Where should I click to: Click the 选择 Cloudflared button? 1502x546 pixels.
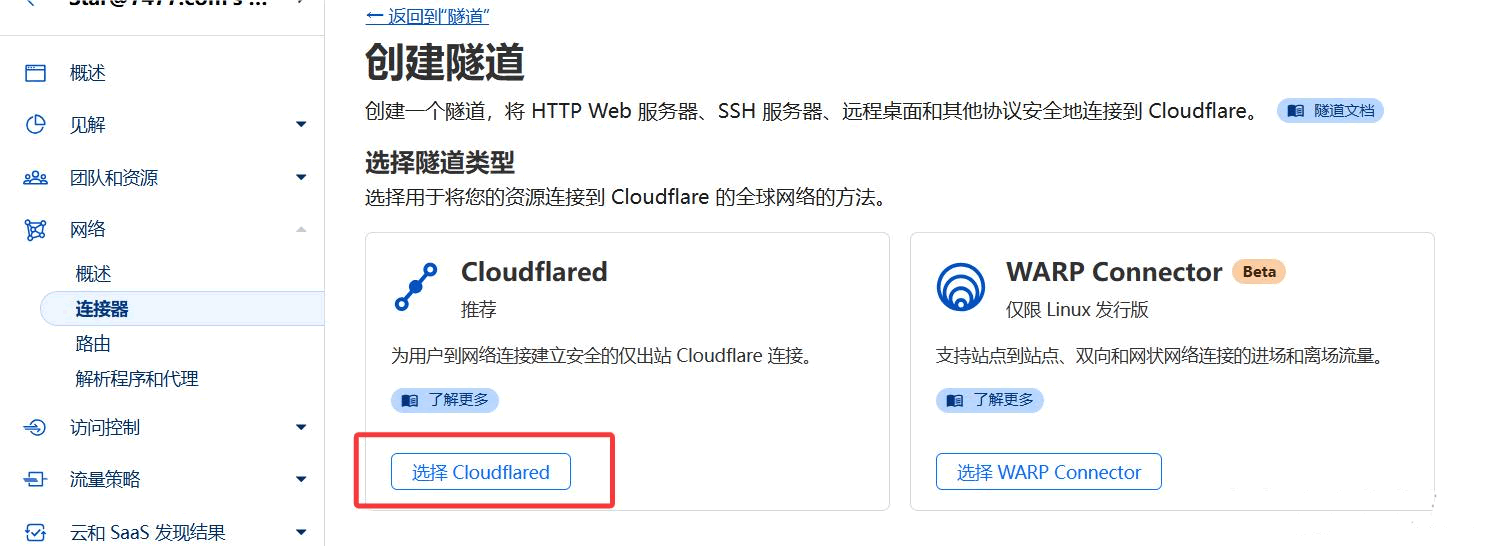481,472
